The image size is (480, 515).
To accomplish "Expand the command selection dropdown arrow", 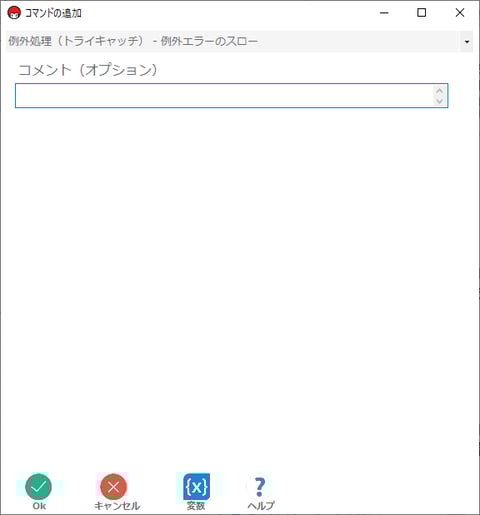I will click(467, 42).
